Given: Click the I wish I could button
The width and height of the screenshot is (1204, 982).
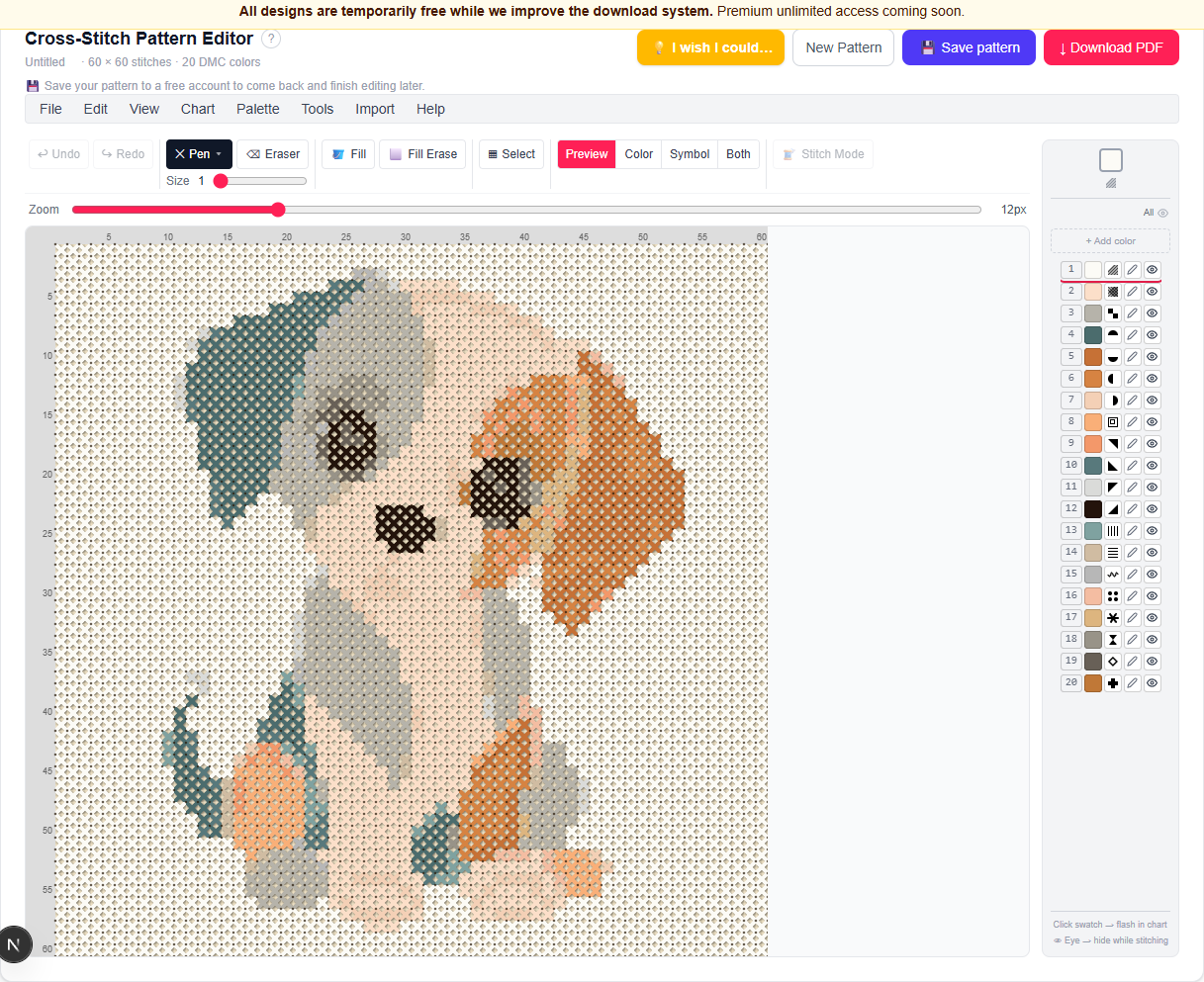Looking at the screenshot, I should point(710,47).
